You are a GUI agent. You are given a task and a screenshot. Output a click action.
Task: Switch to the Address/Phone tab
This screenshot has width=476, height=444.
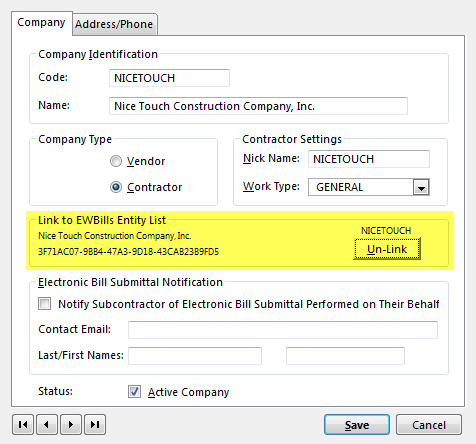click(x=114, y=24)
